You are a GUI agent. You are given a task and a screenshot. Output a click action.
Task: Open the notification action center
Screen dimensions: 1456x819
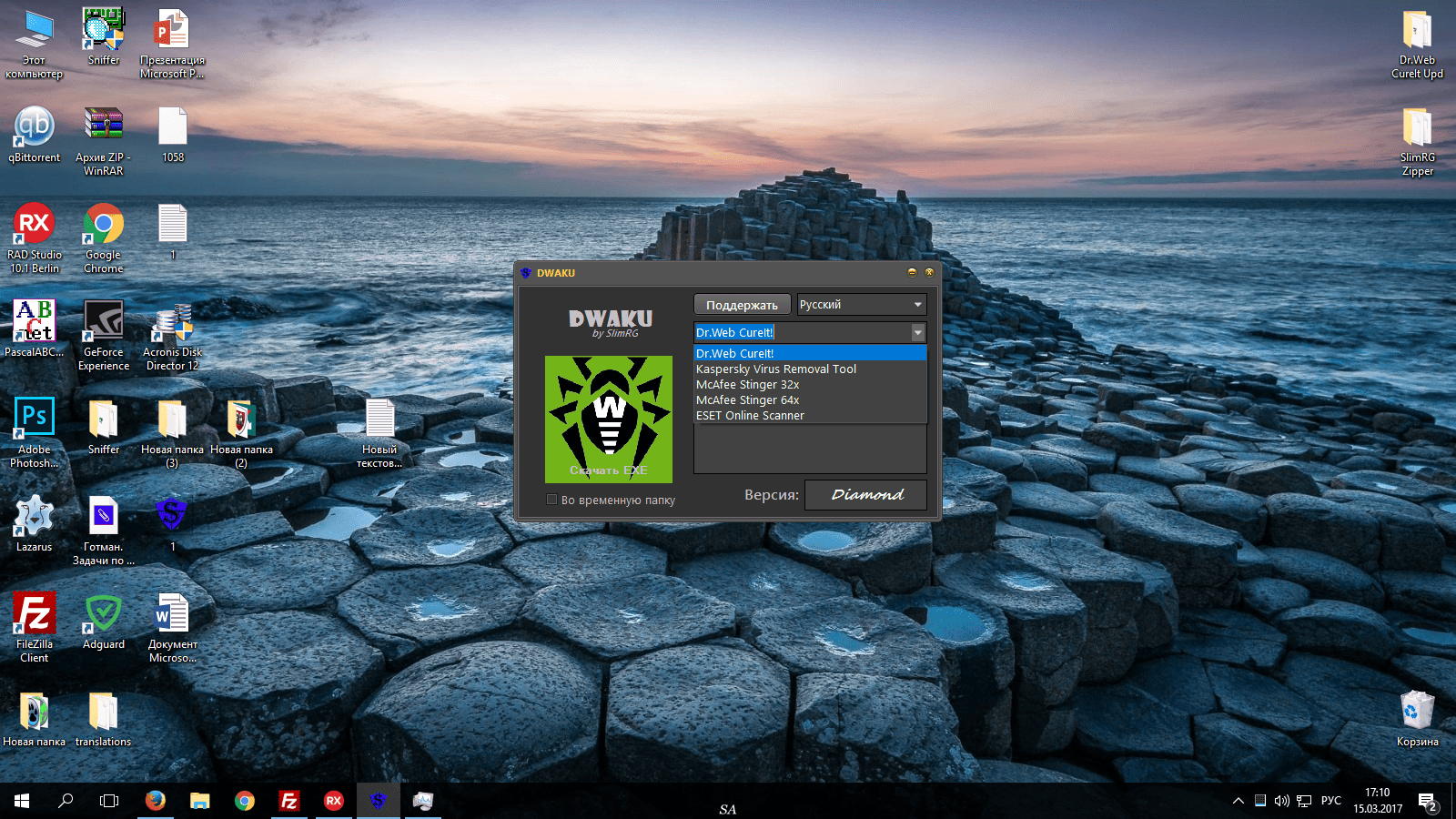[x=1428, y=802]
